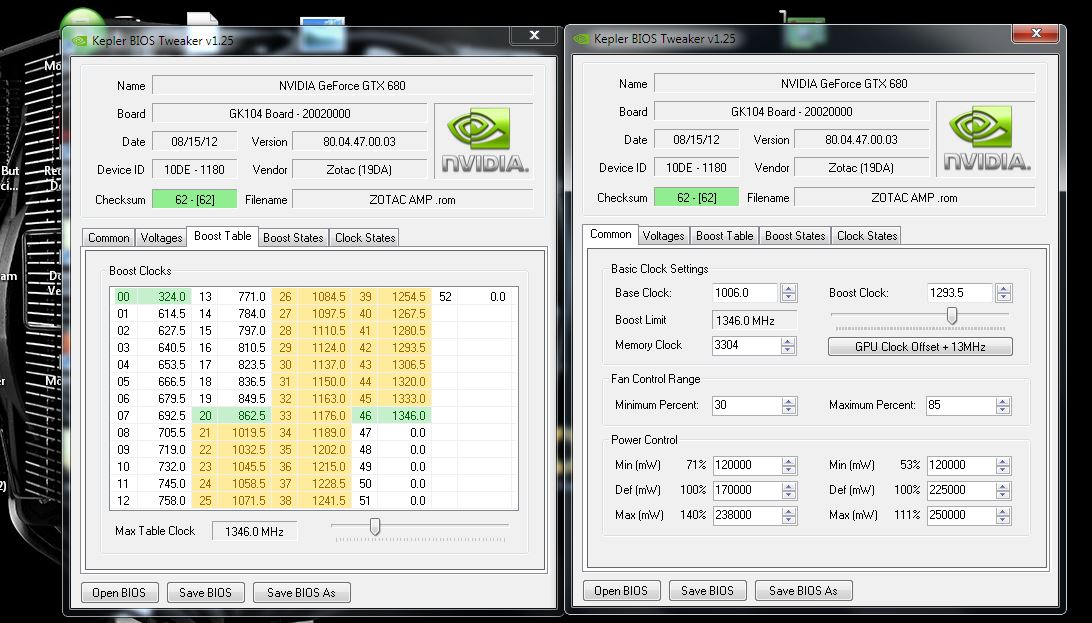Click Version field in left window

tap(359, 141)
